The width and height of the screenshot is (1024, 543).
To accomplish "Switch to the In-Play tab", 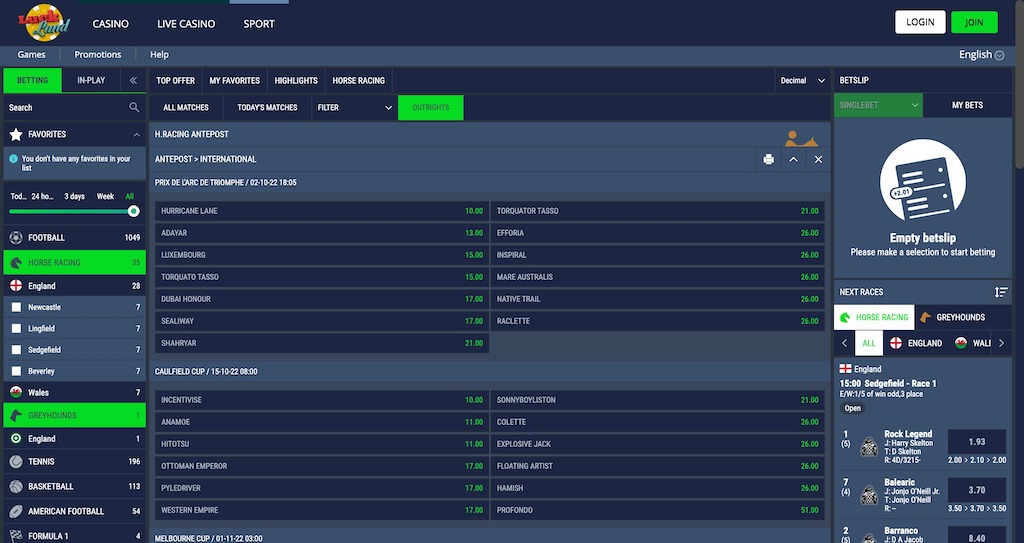I will (x=91, y=80).
